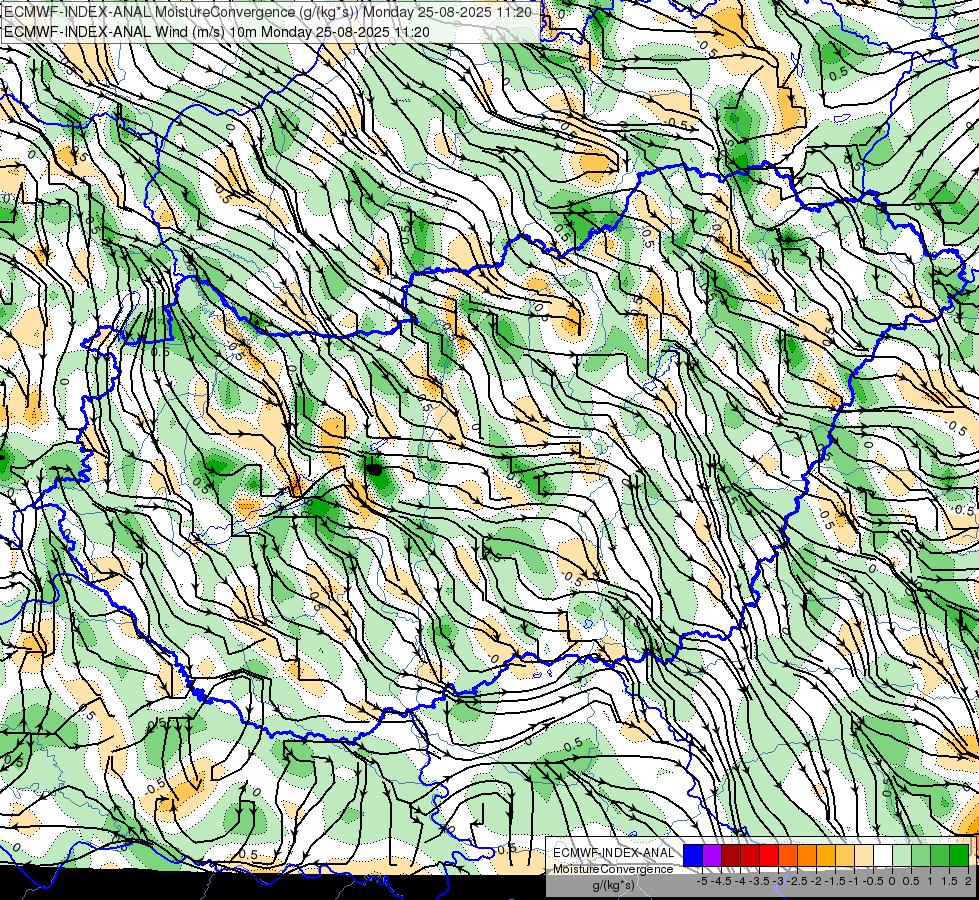Click the legend unit g/(kg*s)
Screen dimensions: 979x900
click(613, 886)
